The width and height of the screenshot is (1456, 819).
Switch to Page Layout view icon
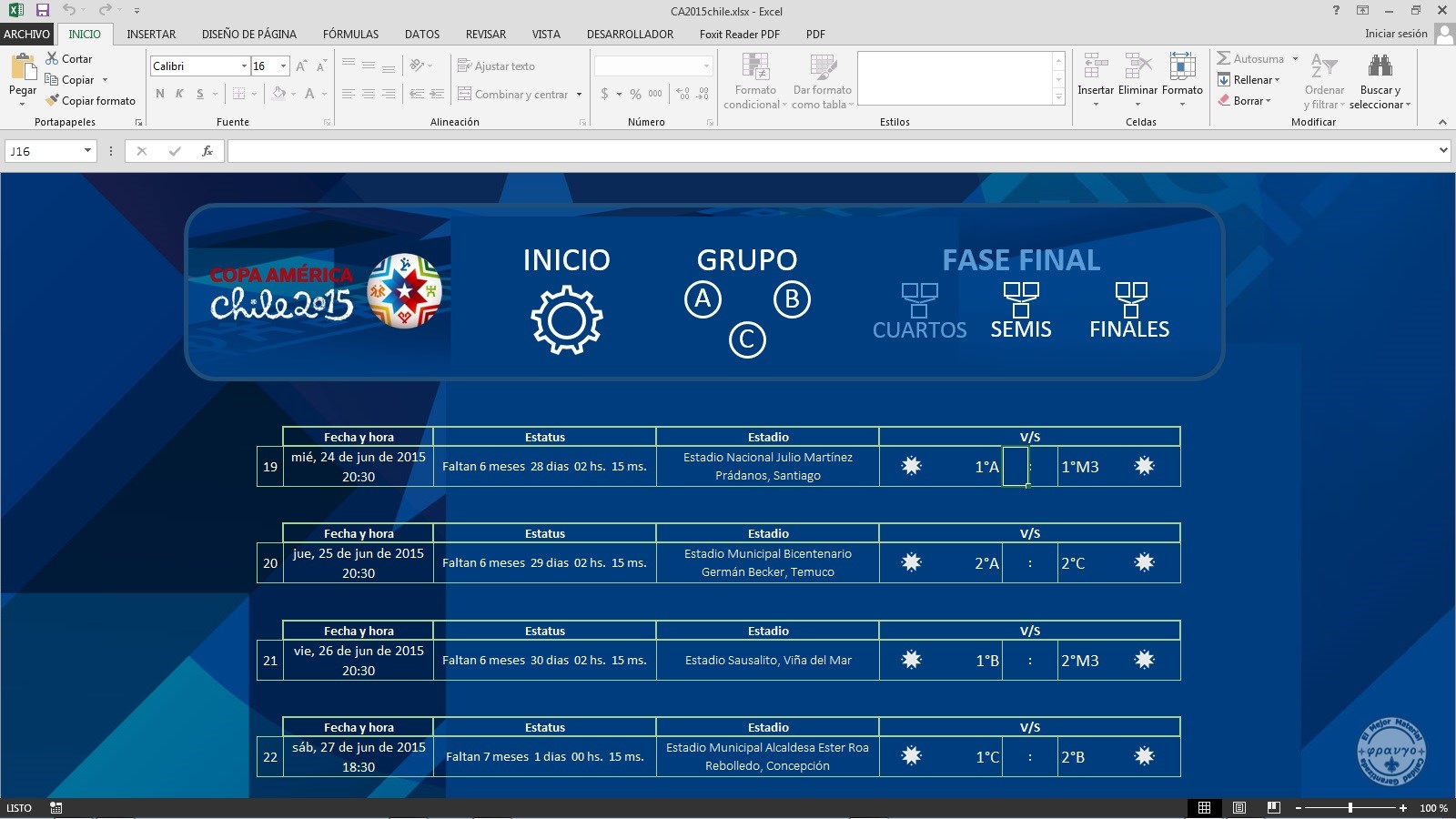[1239, 808]
